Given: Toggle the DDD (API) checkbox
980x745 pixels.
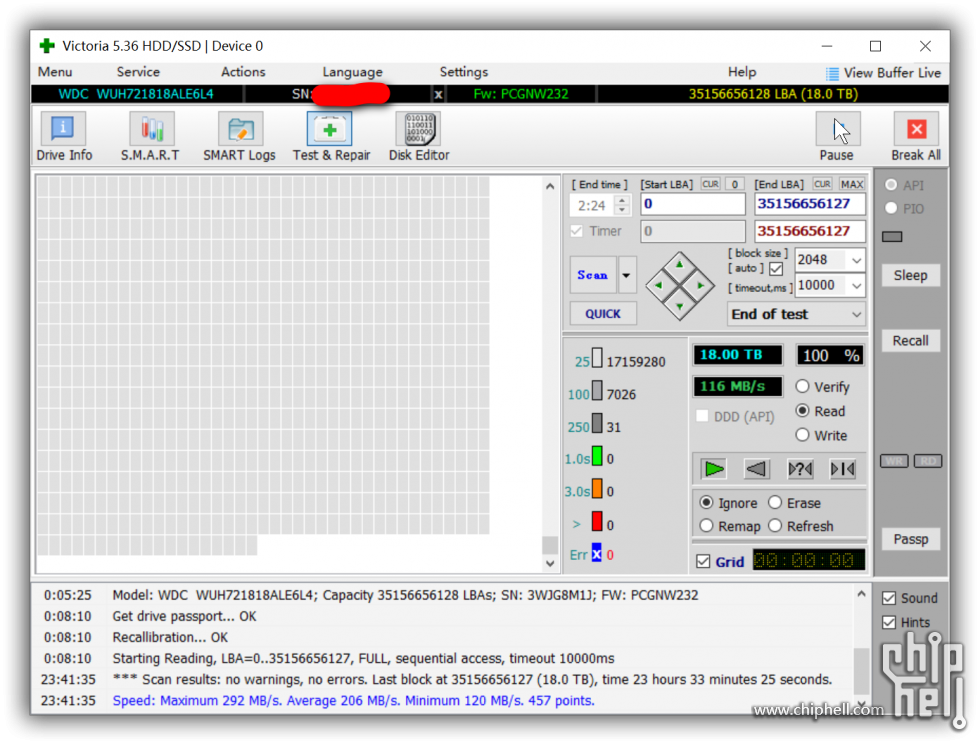Looking at the screenshot, I should [702, 416].
